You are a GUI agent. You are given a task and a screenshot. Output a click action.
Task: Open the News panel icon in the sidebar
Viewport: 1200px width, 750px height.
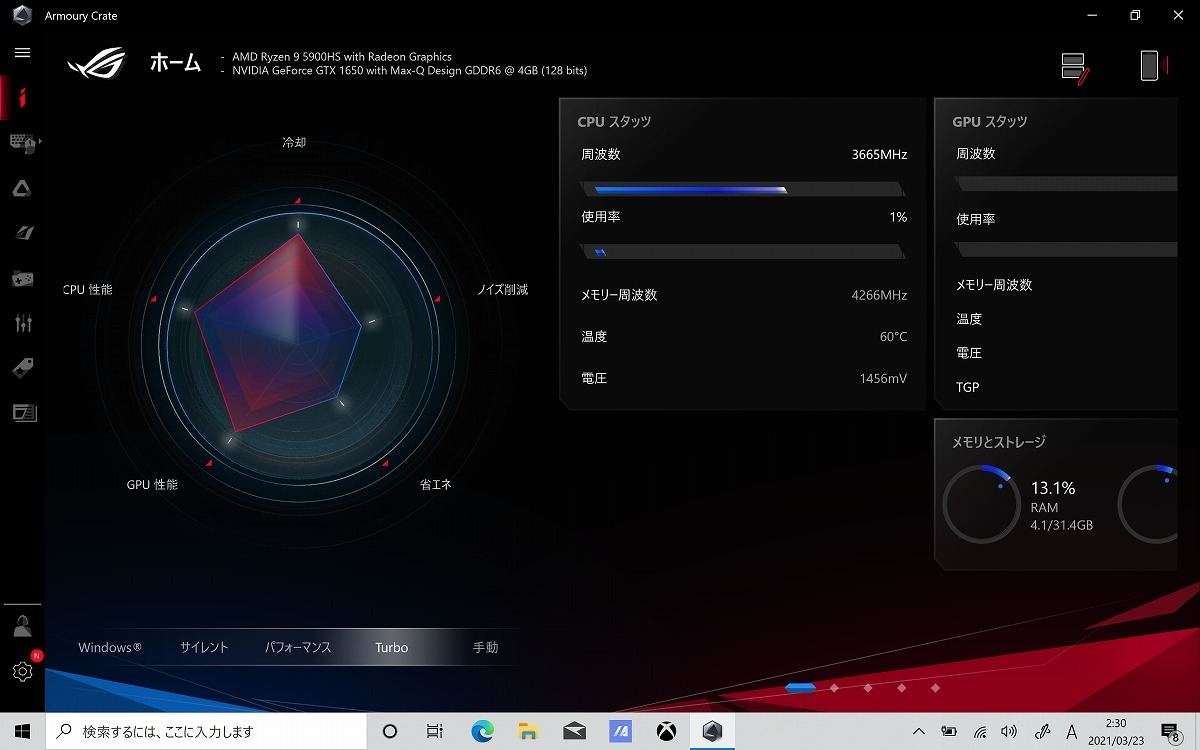click(x=24, y=412)
